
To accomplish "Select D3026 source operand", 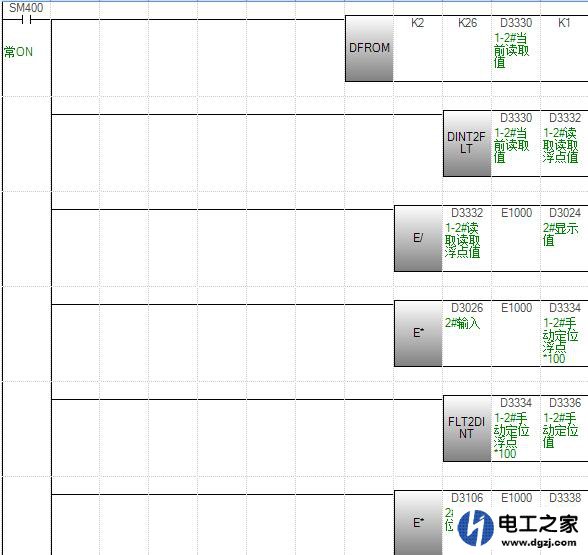I will [467, 308].
